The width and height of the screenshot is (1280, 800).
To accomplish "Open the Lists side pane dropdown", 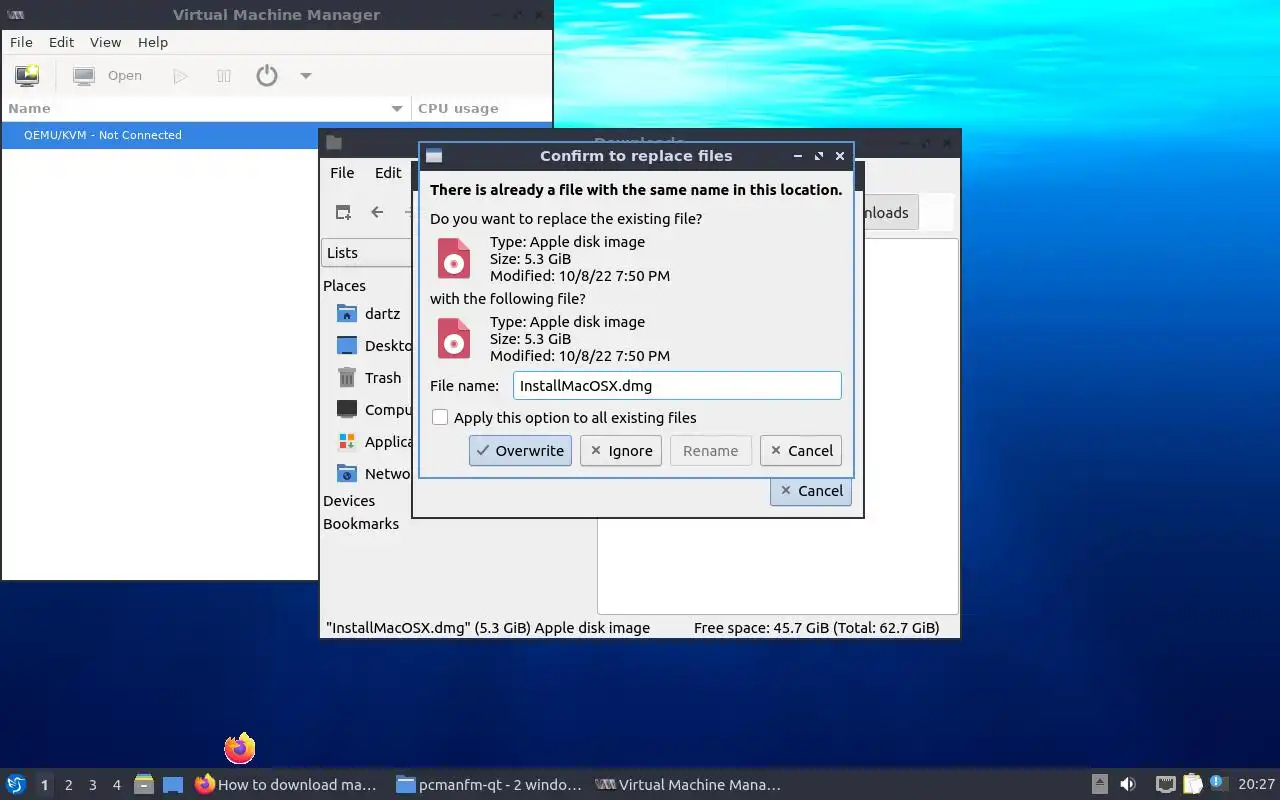I will (x=367, y=252).
